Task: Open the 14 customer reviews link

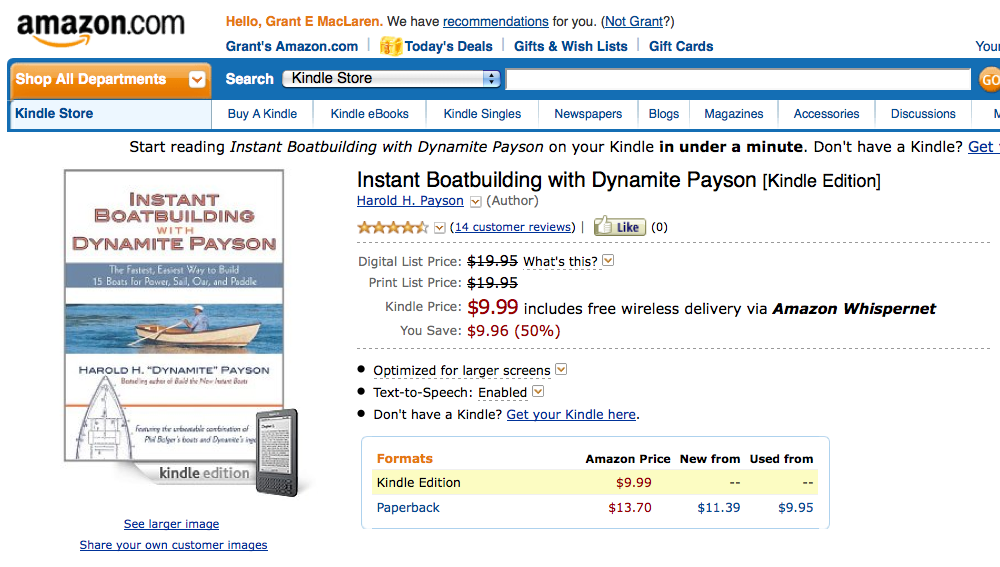Action: click(x=514, y=227)
